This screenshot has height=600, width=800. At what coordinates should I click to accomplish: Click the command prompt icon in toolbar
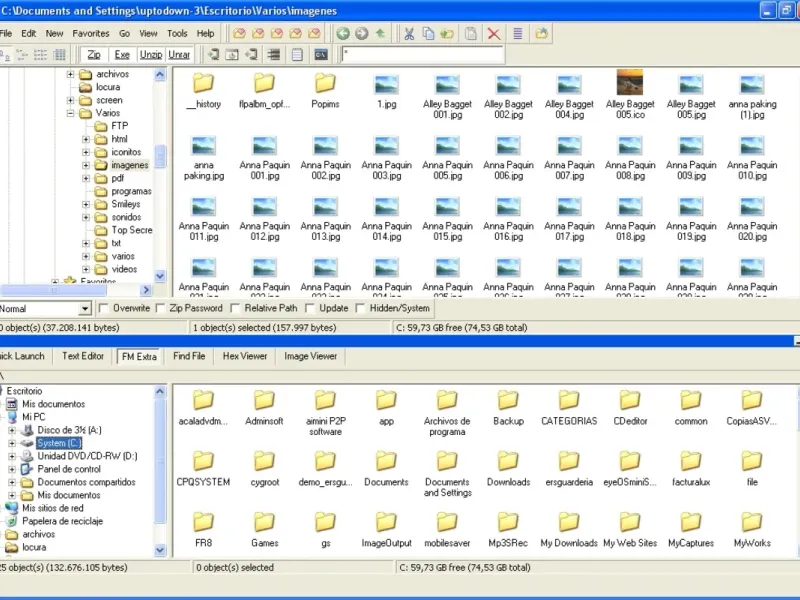point(321,54)
